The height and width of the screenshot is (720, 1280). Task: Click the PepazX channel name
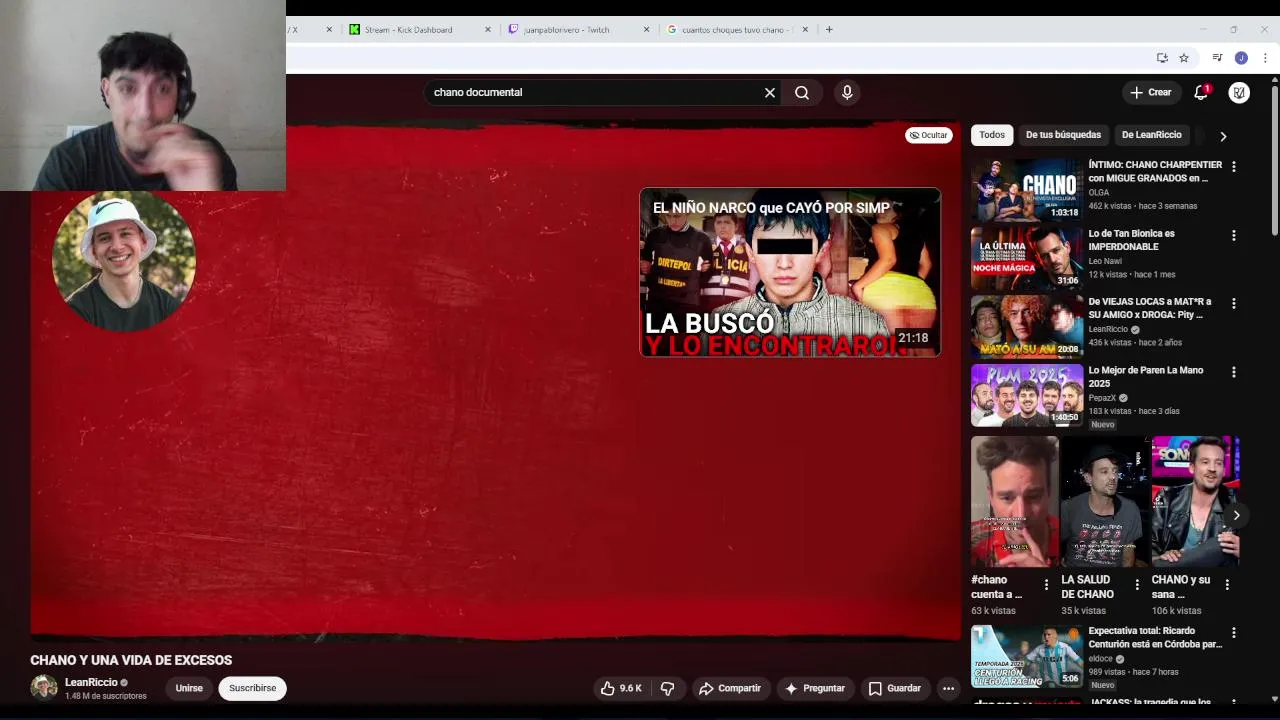(x=1102, y=397)
